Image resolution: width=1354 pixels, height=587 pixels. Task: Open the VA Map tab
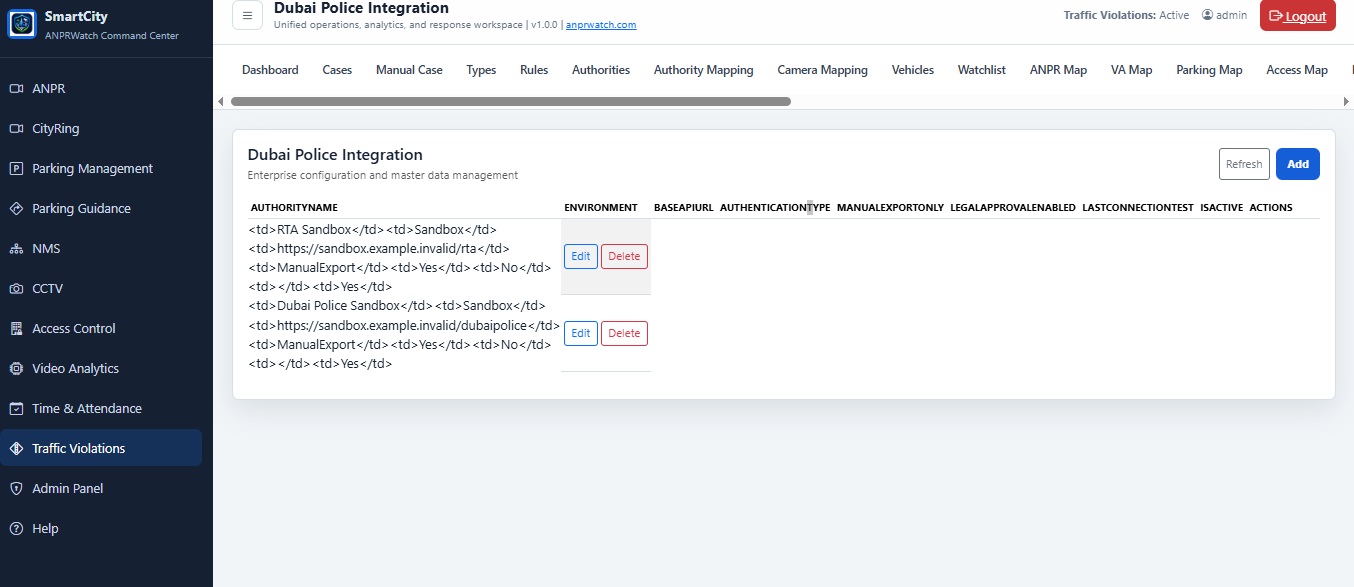[1132, 70]
